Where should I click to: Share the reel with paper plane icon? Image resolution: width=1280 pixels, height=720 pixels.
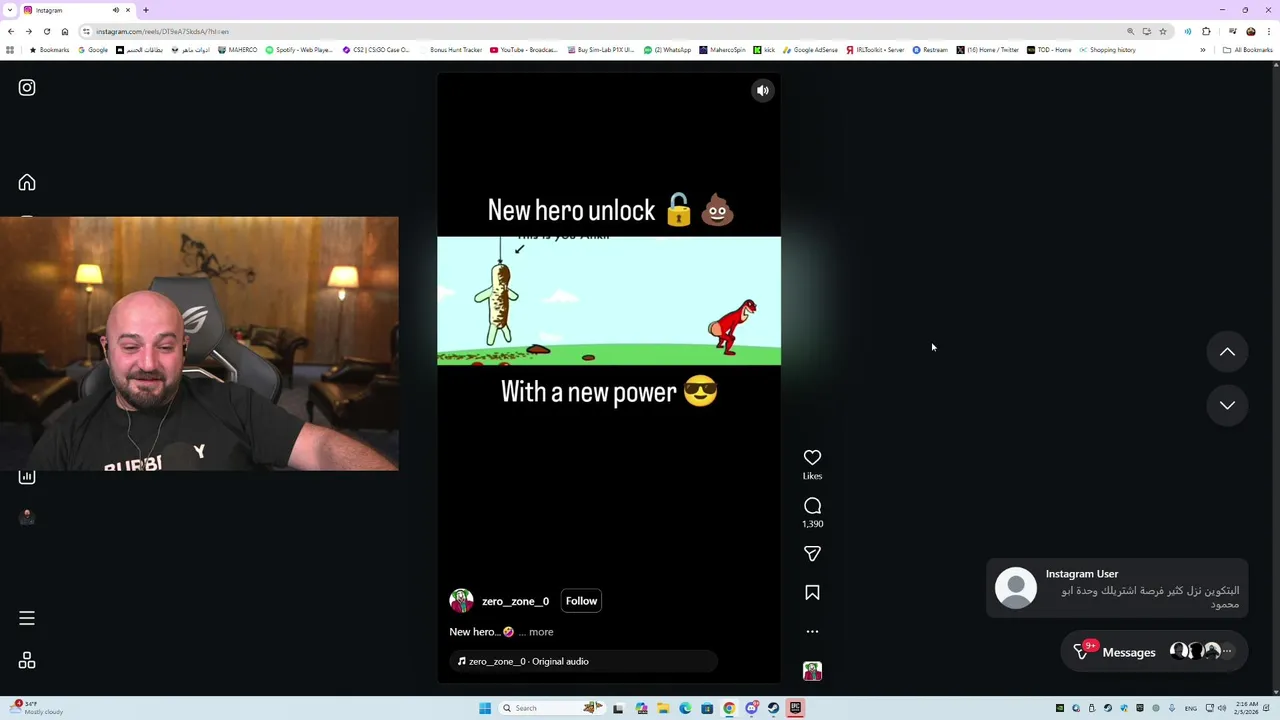812,554
